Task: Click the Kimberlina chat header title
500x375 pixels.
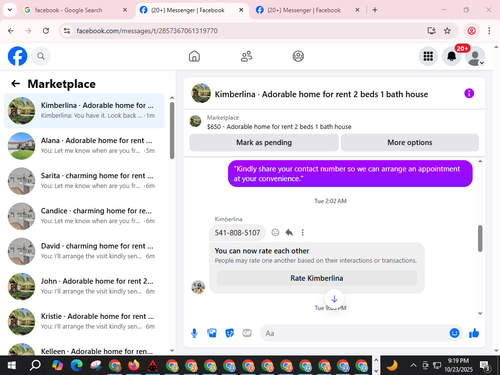Action: pos(321,94)
